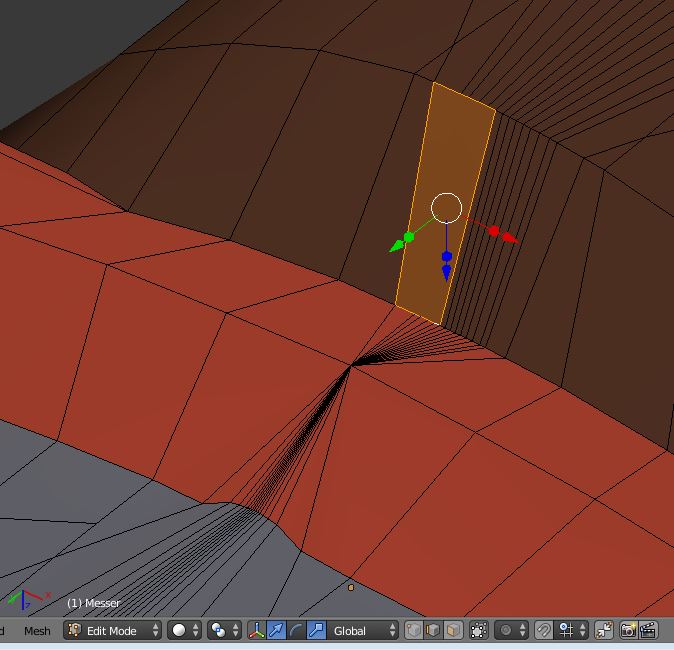
Task: Open the pivot point selector dropdown
Action: coord(224,630)
